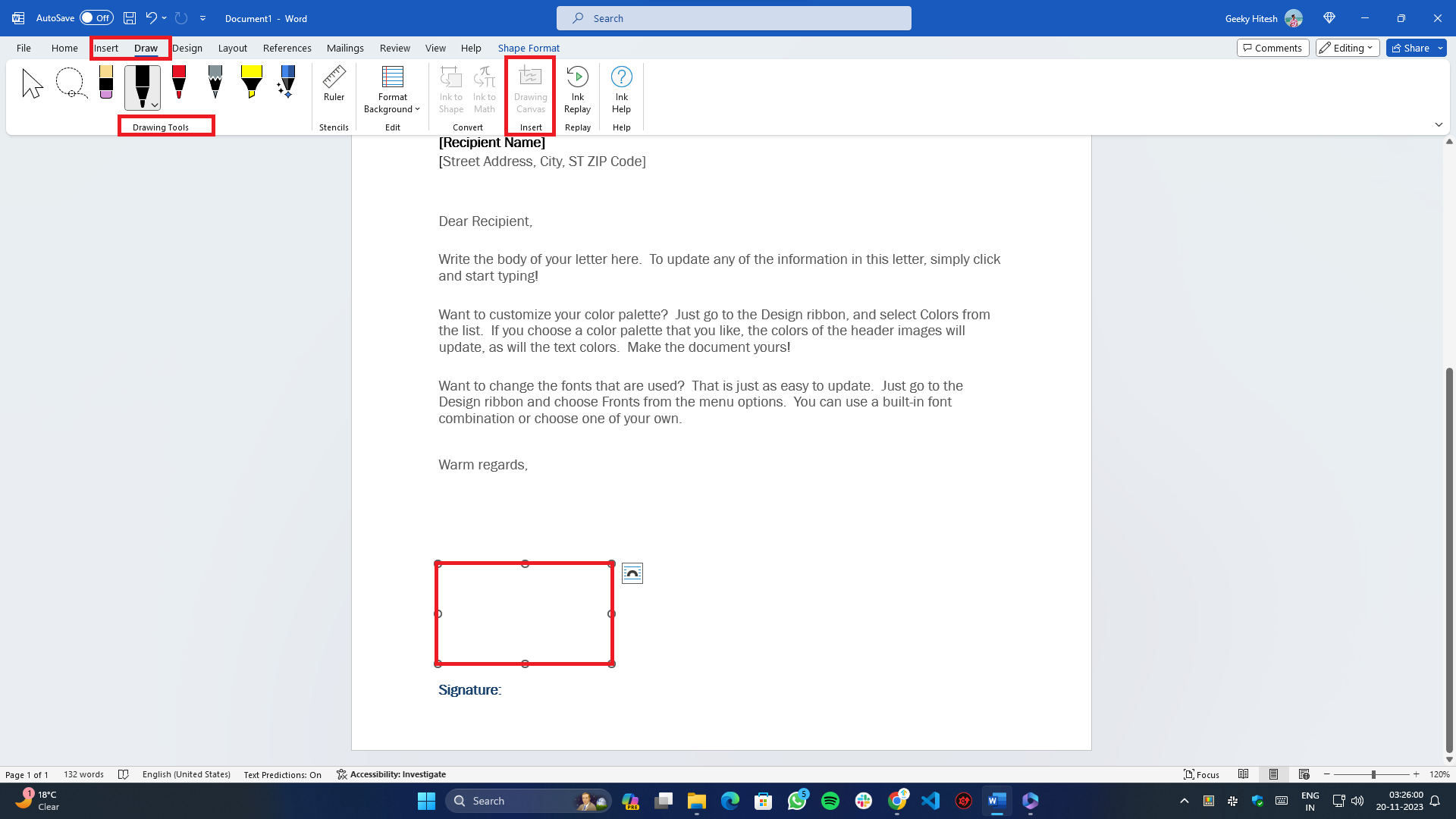This screenshot has width=1456, height=819.
Task: Click the Layout Options icon beside canvas
Action: tap(632, 573)
